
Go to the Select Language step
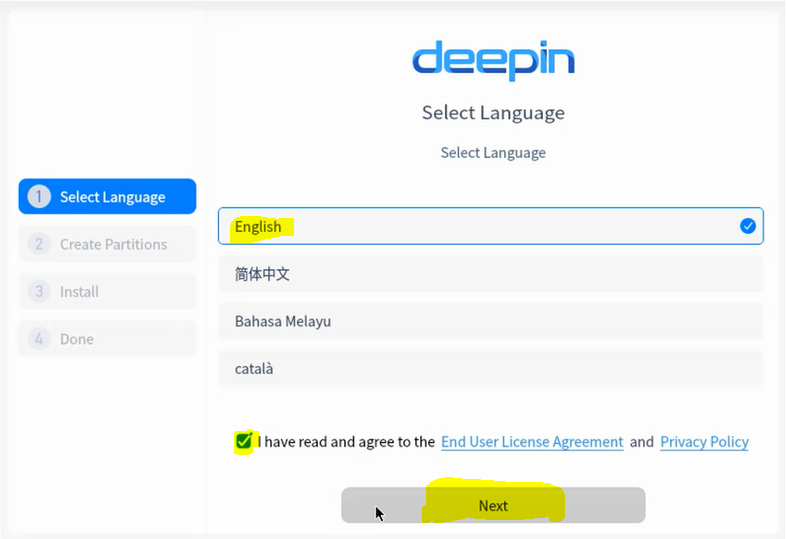(x=107, y=197)
